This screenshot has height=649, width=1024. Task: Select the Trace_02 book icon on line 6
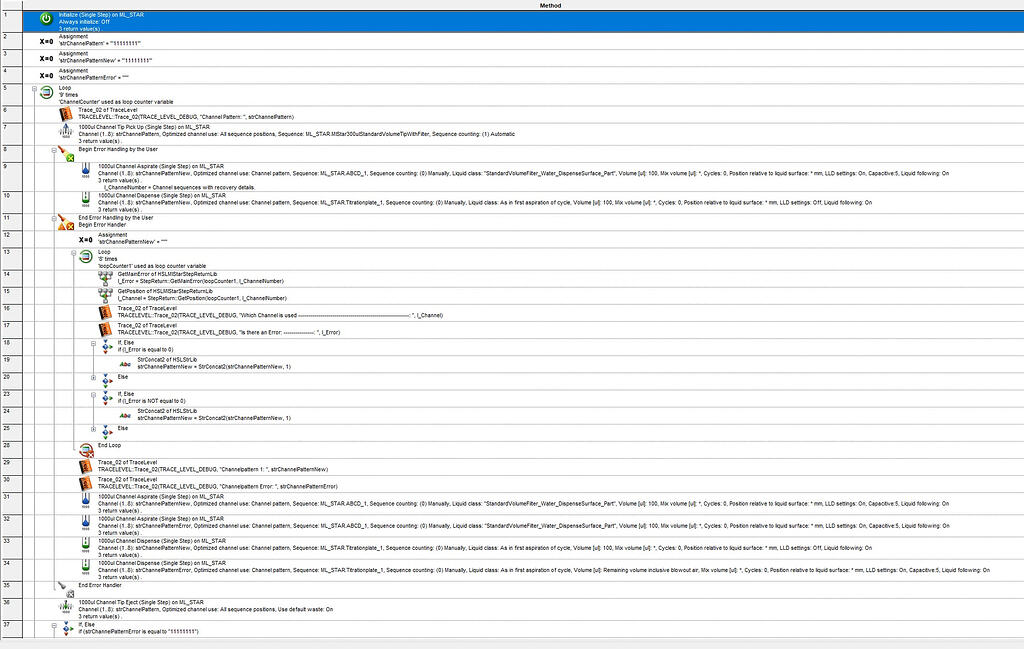tap(66, 114)
